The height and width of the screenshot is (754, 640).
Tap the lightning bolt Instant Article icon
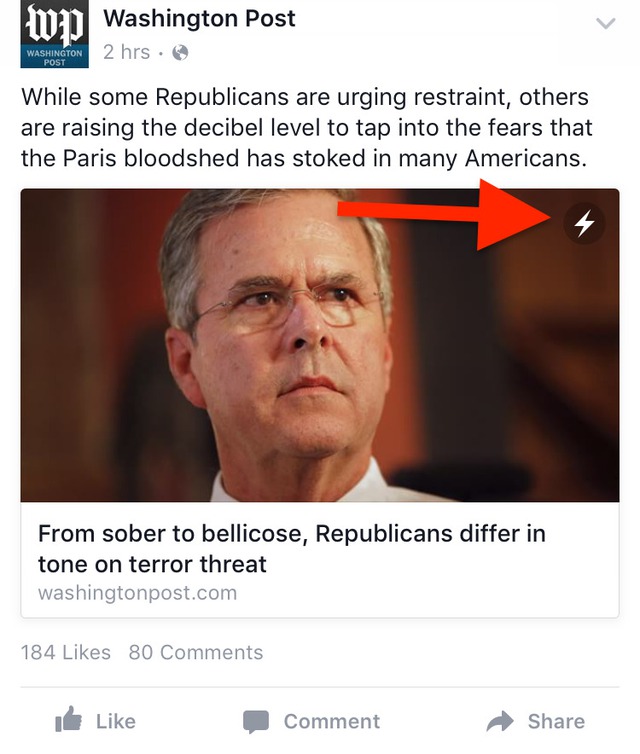(x=585, y=225)
